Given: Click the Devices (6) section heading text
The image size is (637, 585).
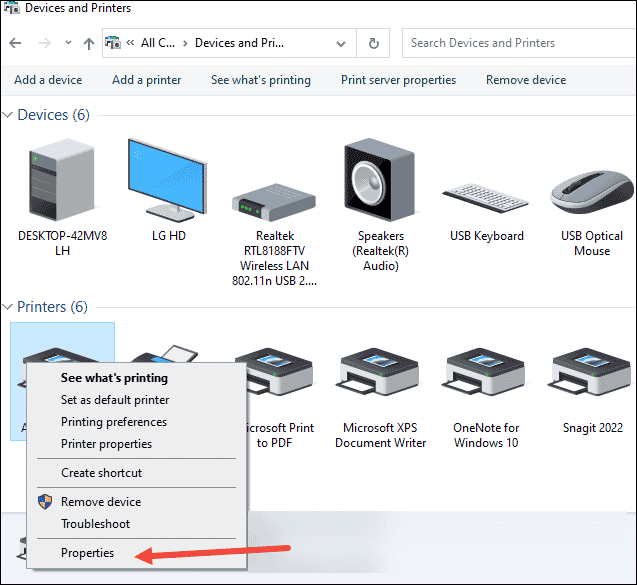Looking at the screenshot, I should click(x=53, y=115).
